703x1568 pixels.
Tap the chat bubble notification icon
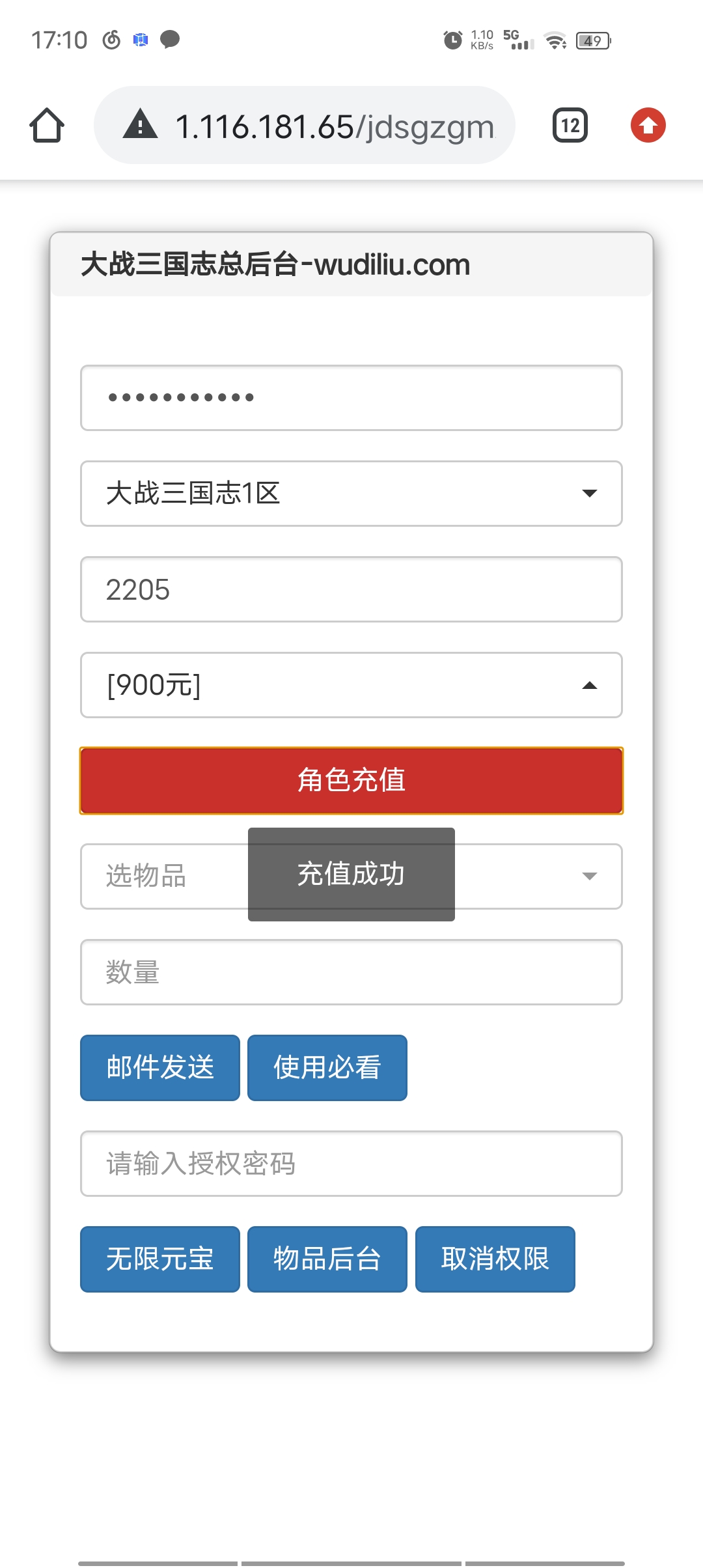(170, 40)
